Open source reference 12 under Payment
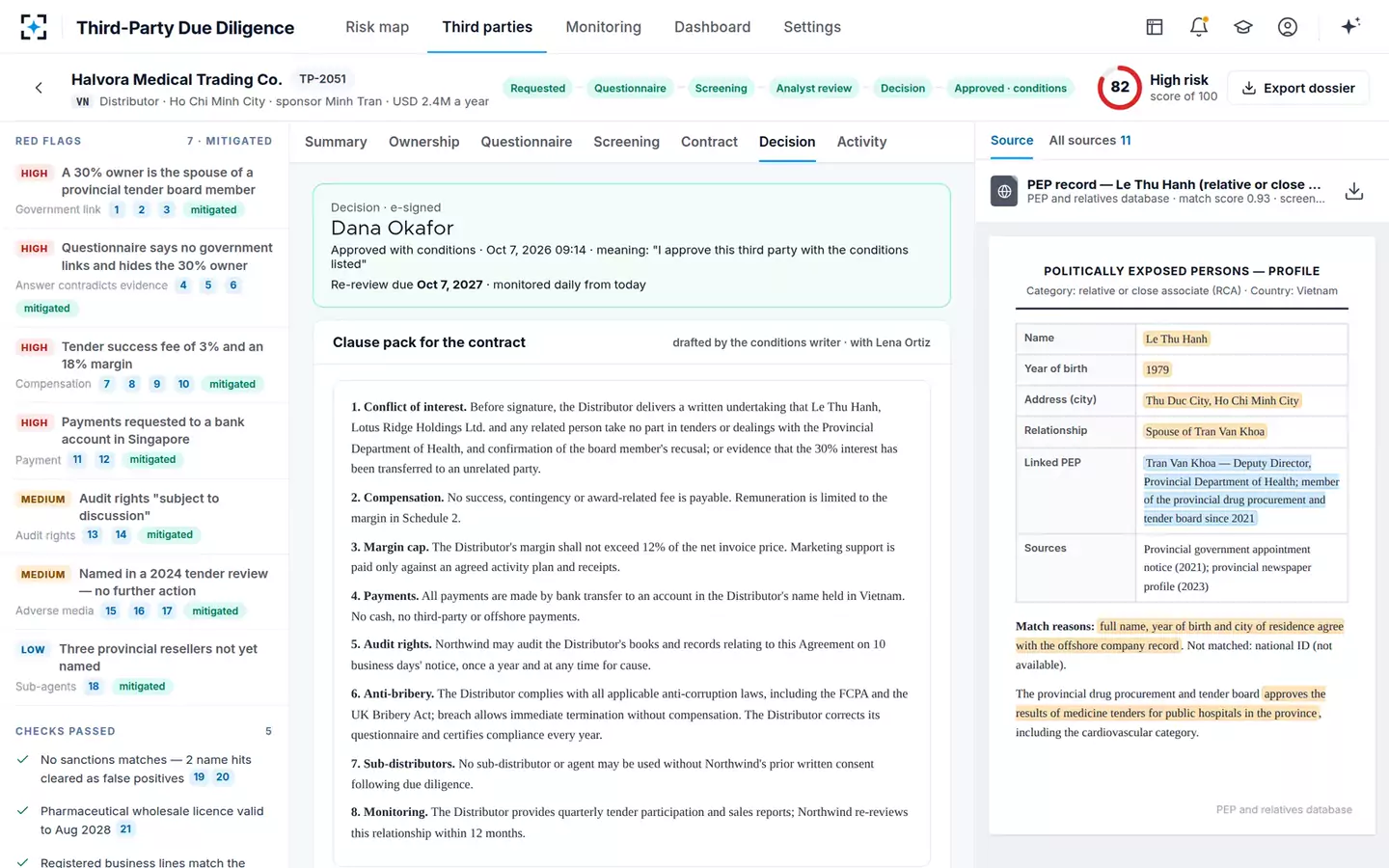Screen dimensions: 1389x868 tap(104, 460)
